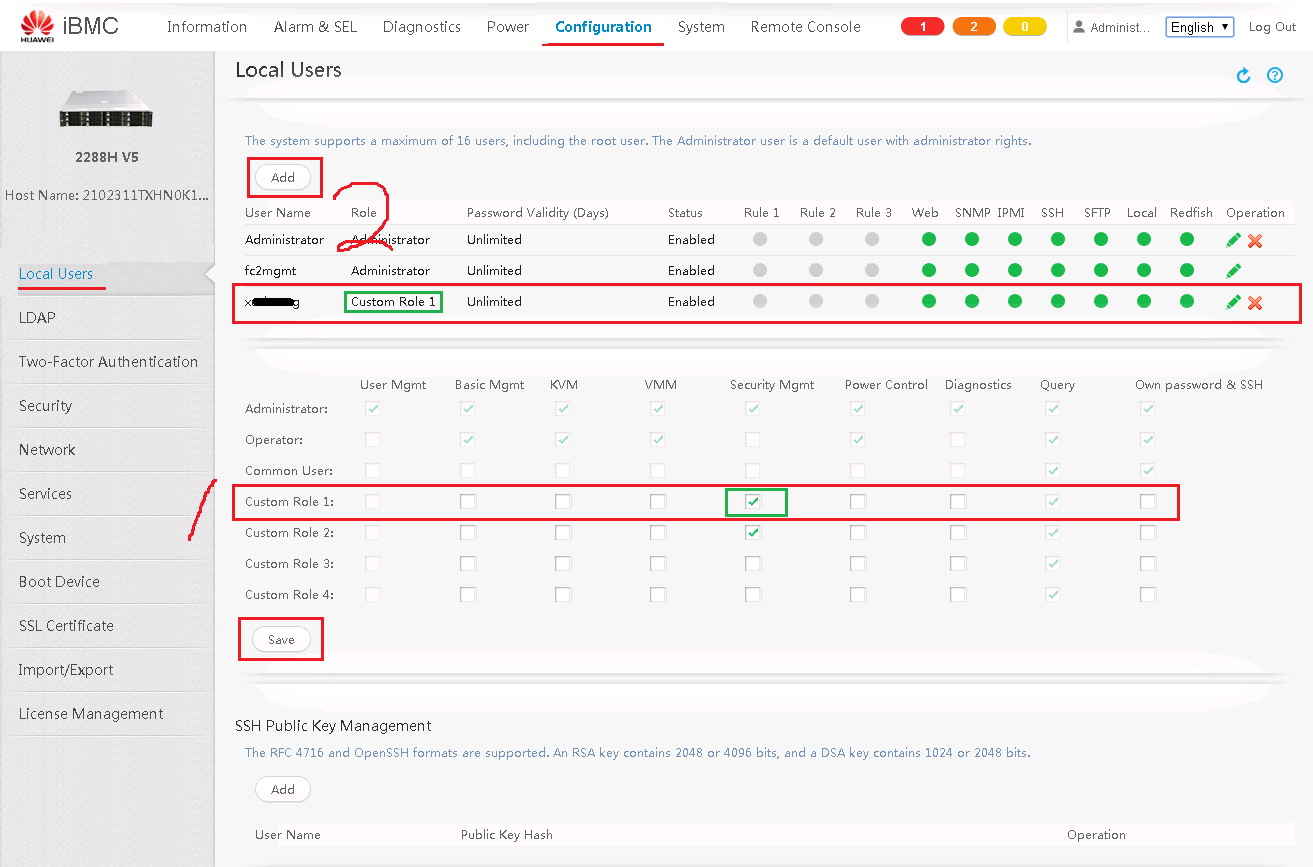Screen dimensions: 1313x867
Task: Enable Security Mgmt for Custom Role 3
Action: [x=753, y=563]
